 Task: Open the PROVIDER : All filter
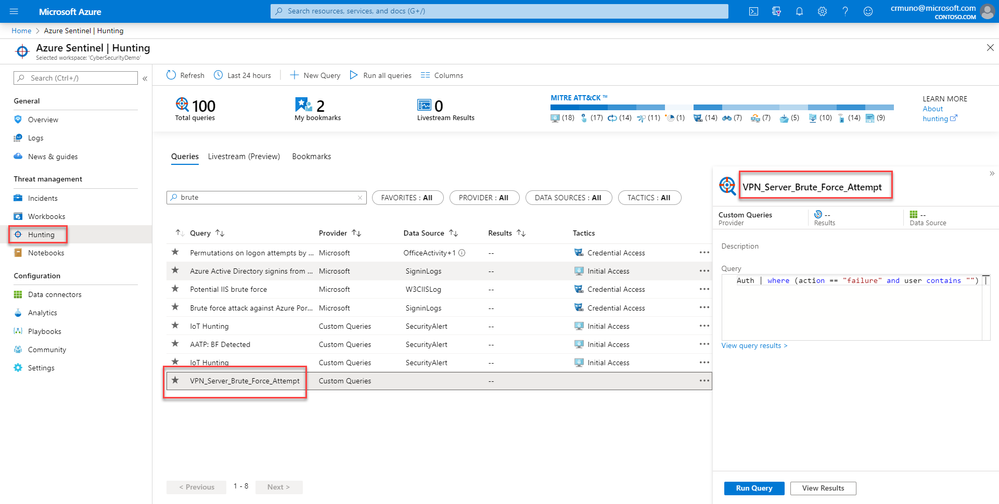point(484,198)
